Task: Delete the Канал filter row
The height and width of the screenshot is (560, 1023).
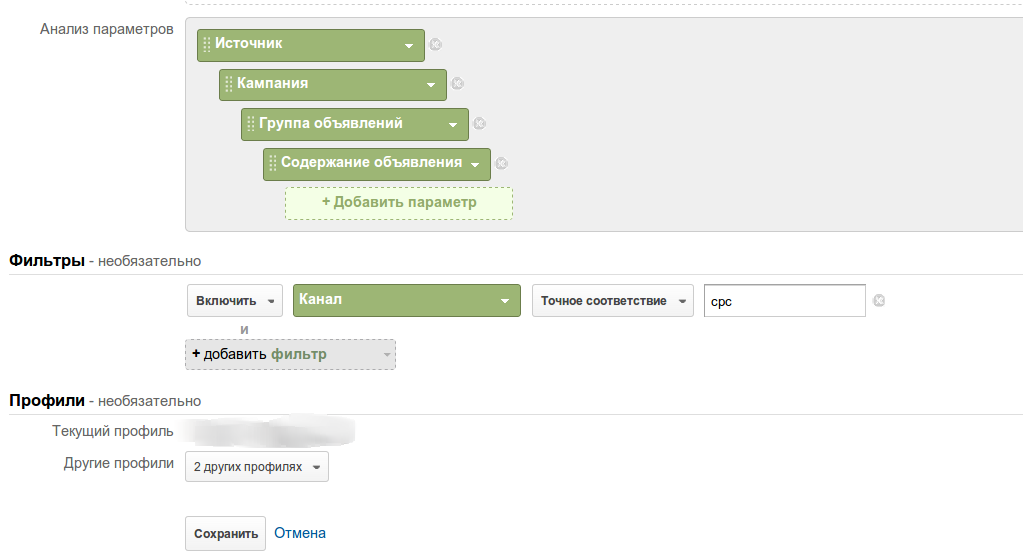Action: click(879, 300)
